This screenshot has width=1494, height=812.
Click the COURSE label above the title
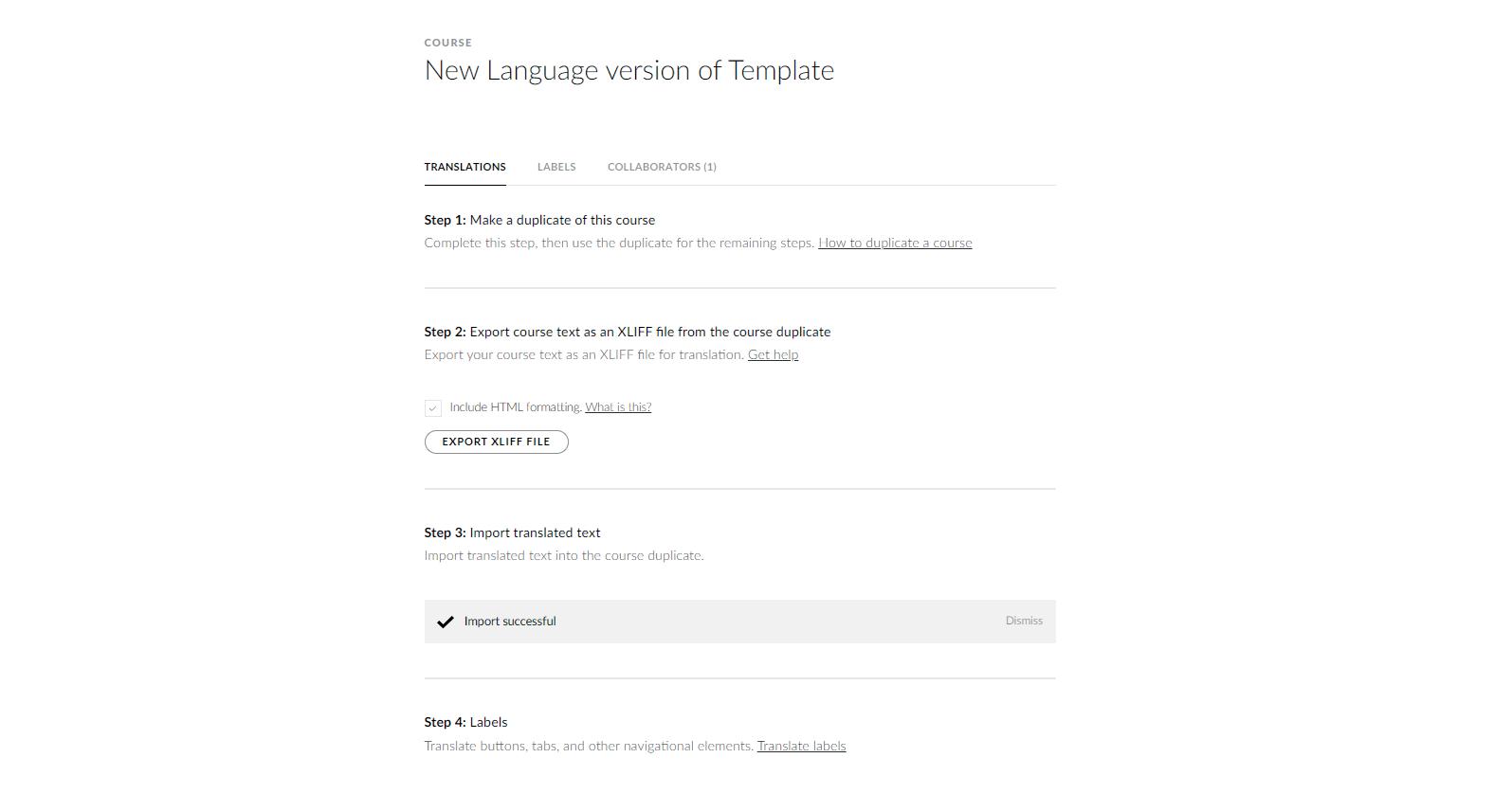click(x=447, y=43)
